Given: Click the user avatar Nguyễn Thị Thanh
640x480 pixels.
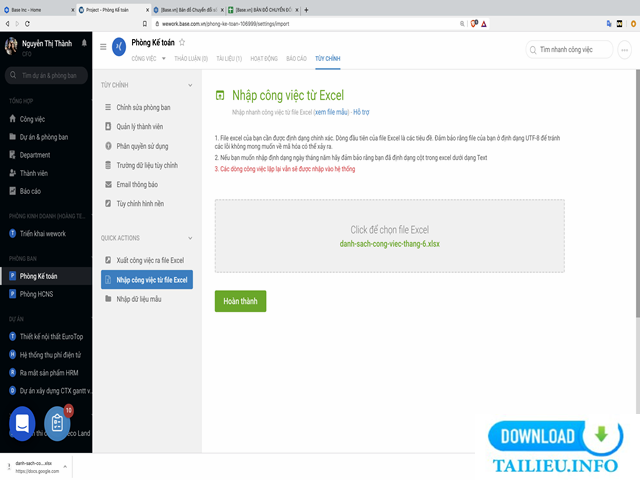Looking at the screenshot, I should click(11, 46).
